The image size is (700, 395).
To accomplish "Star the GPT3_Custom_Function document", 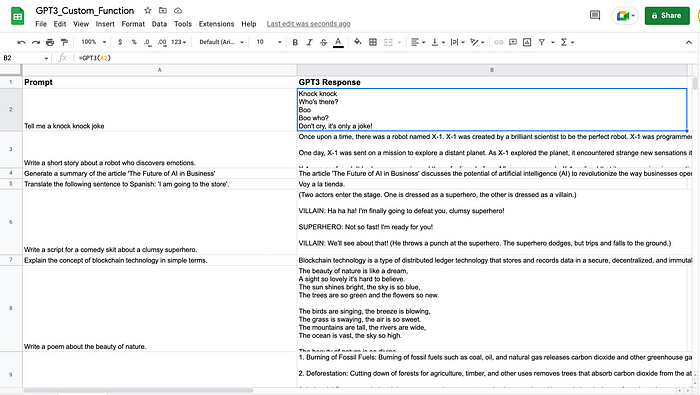I will click(x=148, y=10).
